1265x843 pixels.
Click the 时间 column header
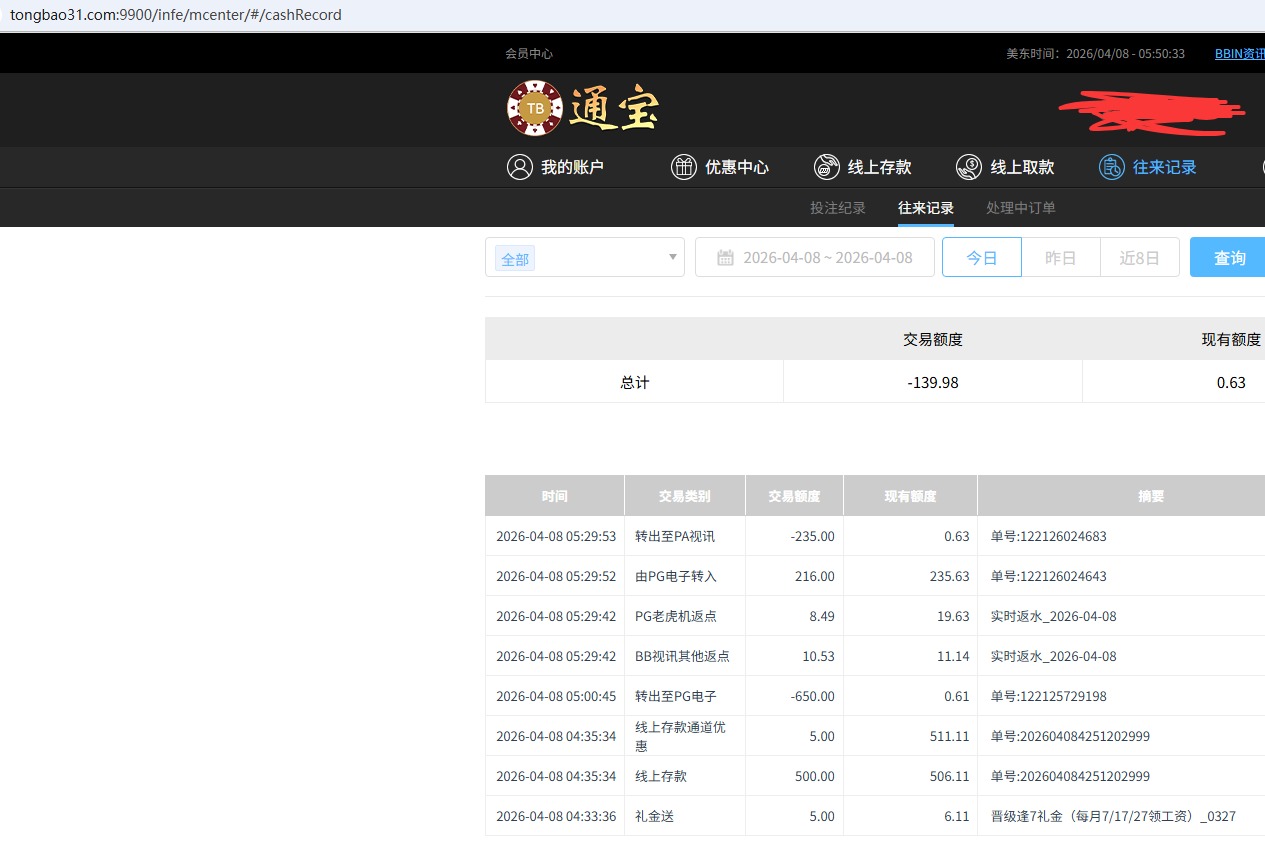(554, 496)
